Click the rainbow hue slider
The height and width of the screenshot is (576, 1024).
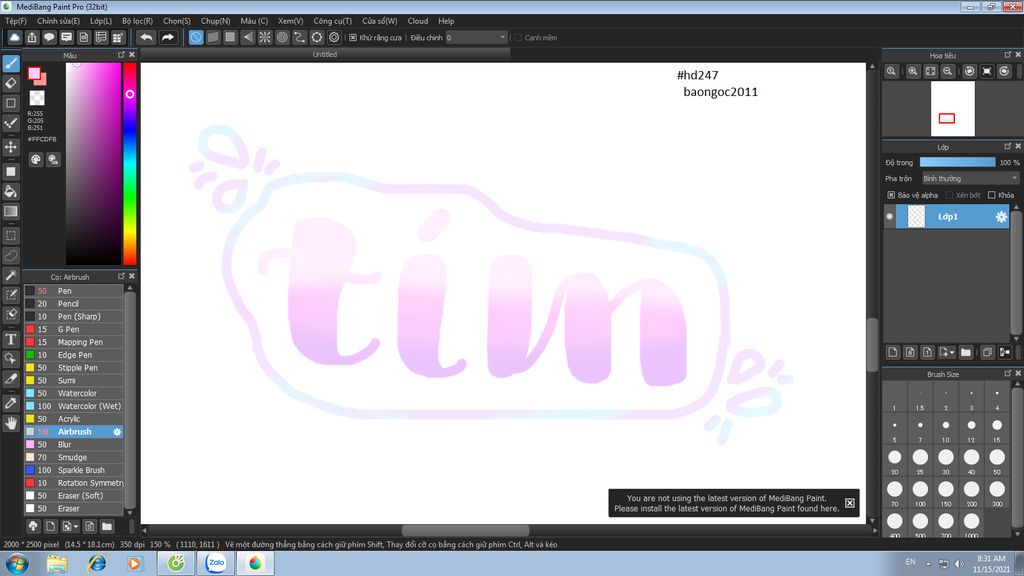pos(130,163)
